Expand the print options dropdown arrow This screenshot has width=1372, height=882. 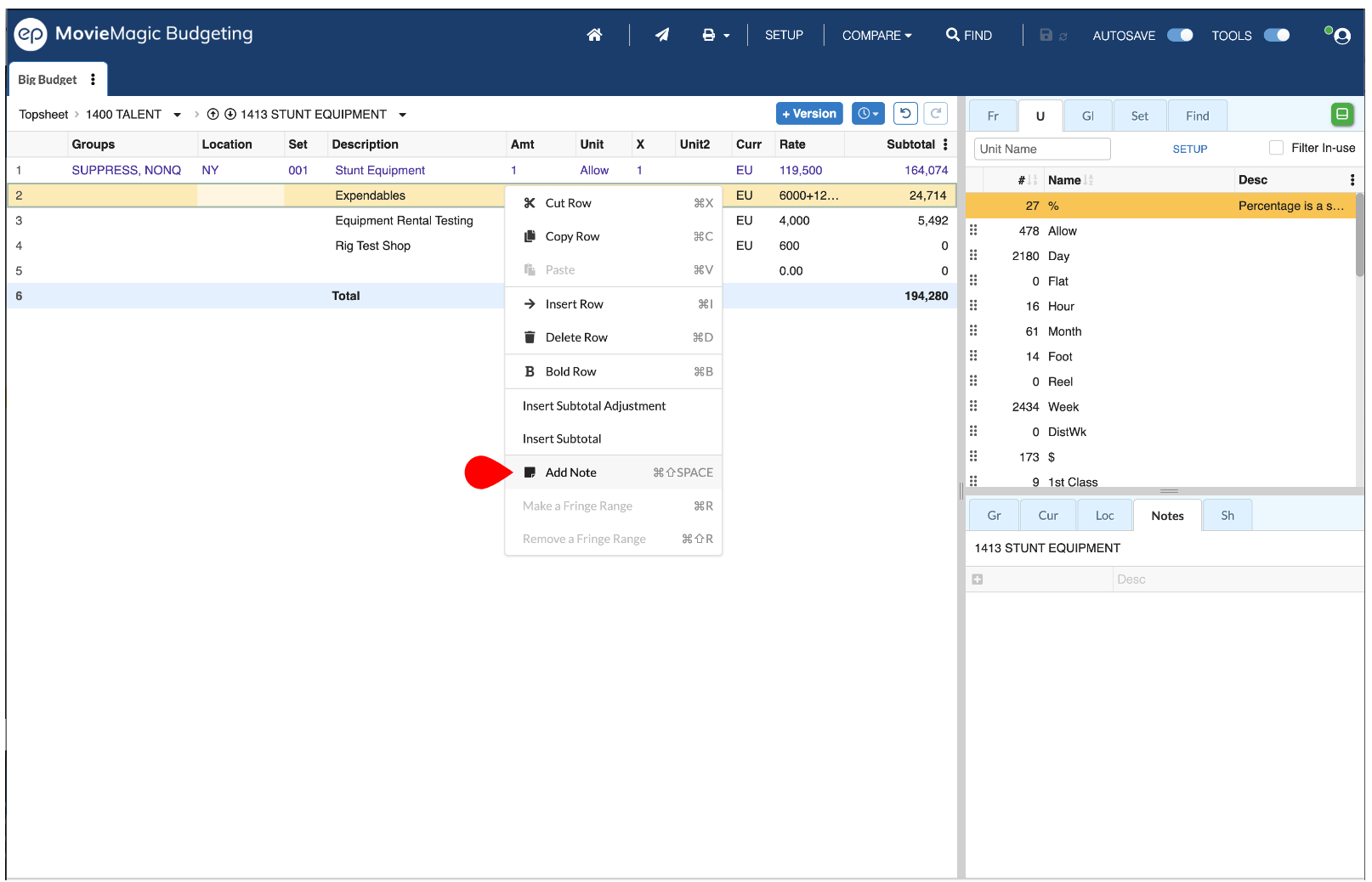tap(727, 36)
